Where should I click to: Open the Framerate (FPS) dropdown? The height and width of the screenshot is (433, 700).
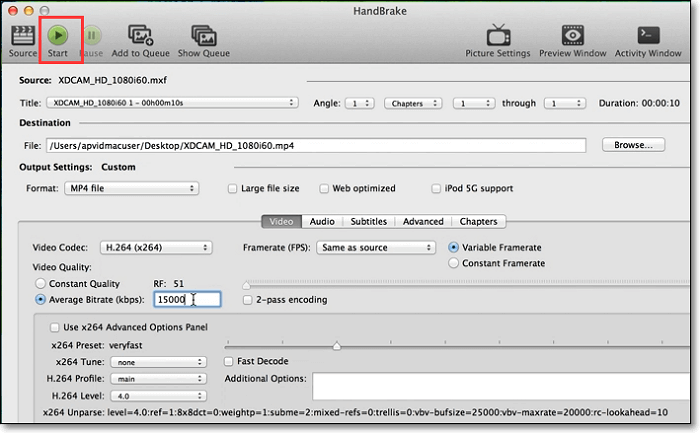tap(375, 247)
